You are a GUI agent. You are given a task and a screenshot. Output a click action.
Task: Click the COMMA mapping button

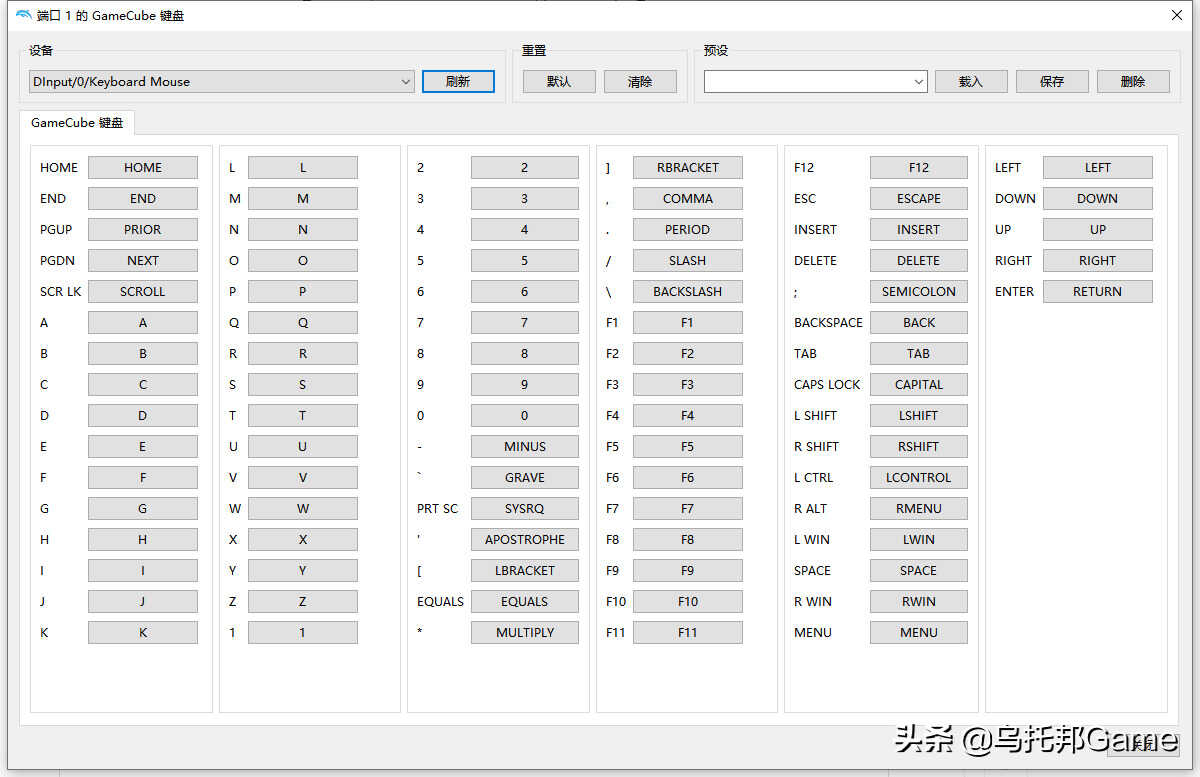[x=688, y=199]
